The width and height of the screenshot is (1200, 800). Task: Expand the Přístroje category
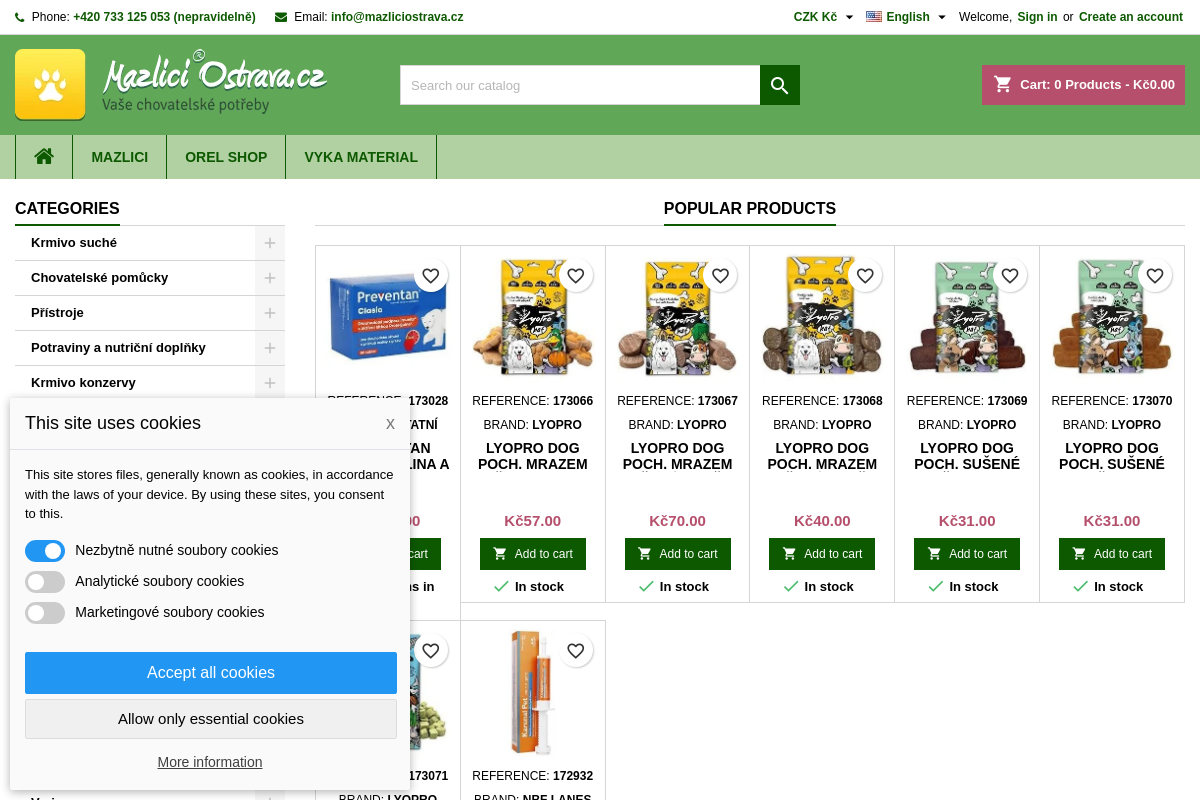point(270,313)
